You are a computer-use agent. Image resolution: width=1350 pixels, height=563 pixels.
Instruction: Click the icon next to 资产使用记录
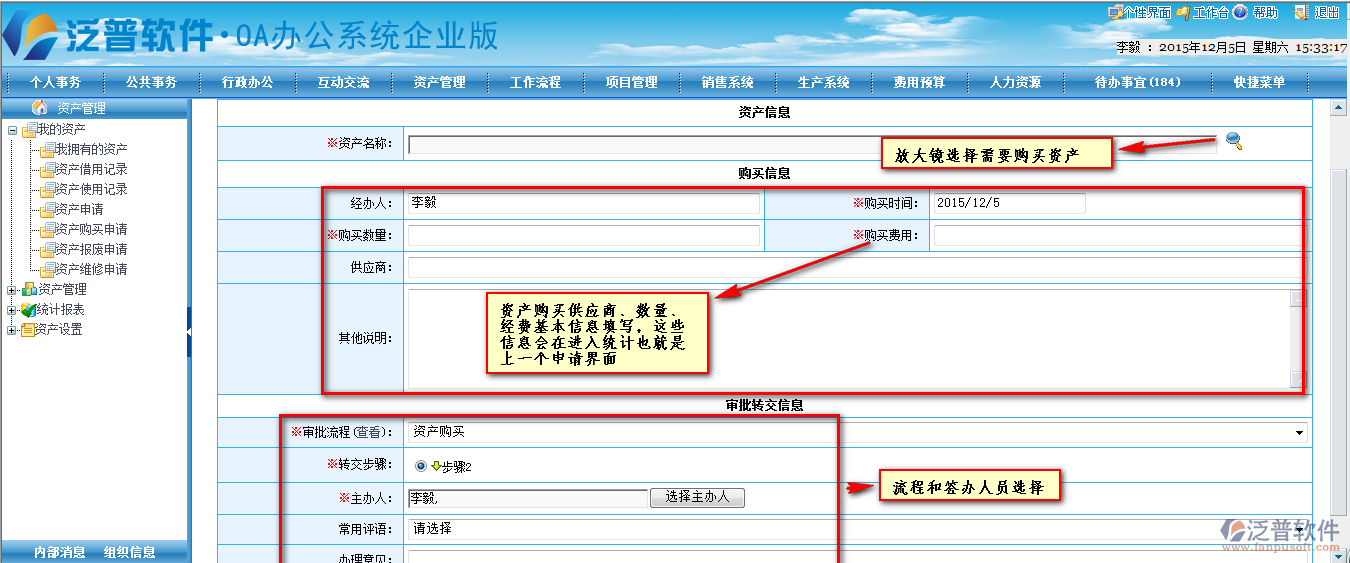[x=47, y=189]
